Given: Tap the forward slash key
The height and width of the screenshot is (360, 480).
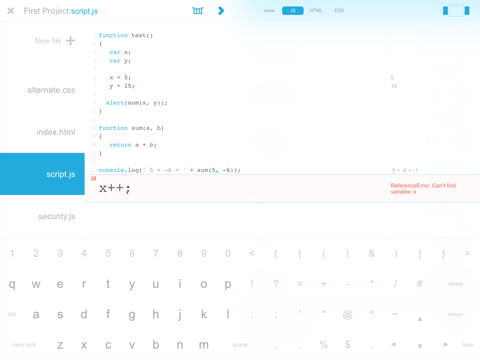Looking at the screenshot, I should click(x=395, y=284).
